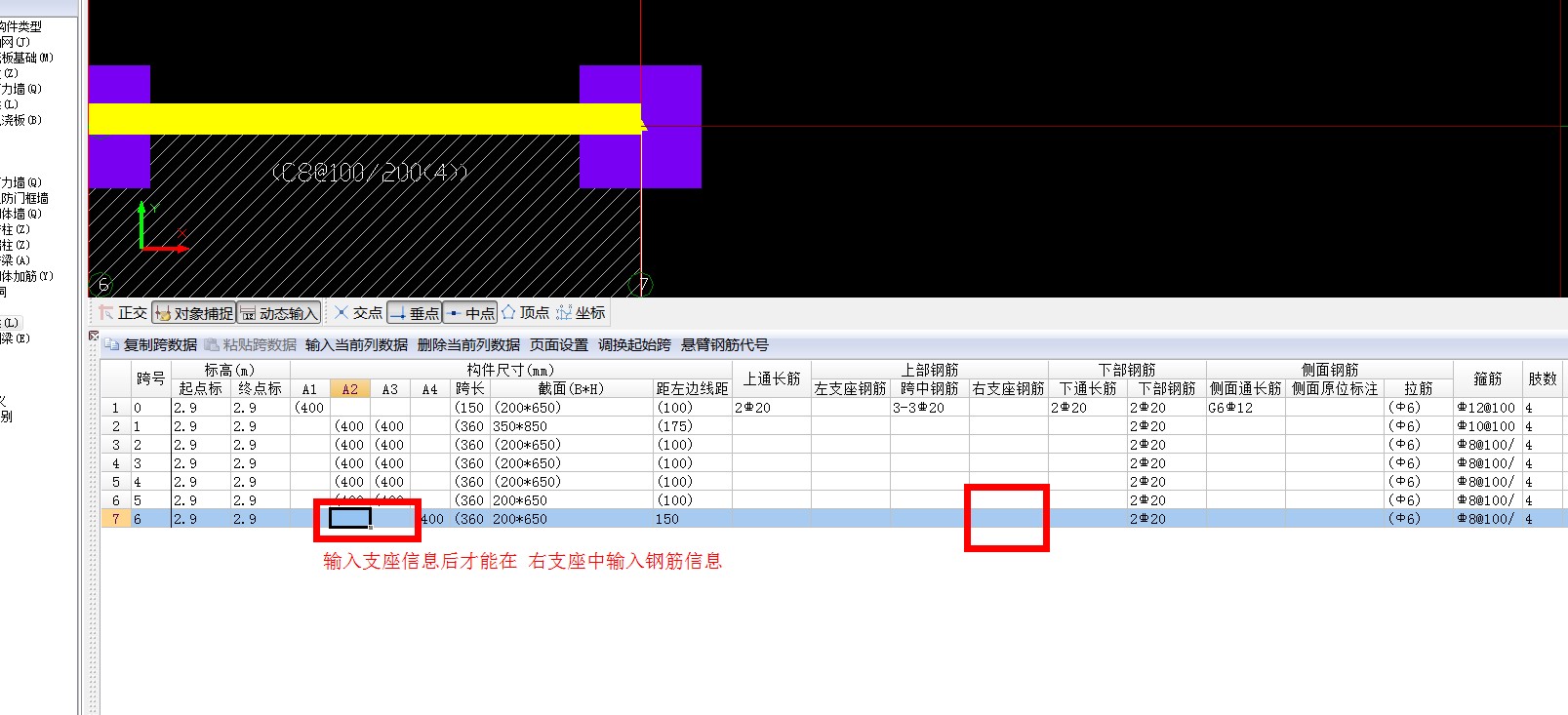Select the 终点标 column header

[260, 388]
